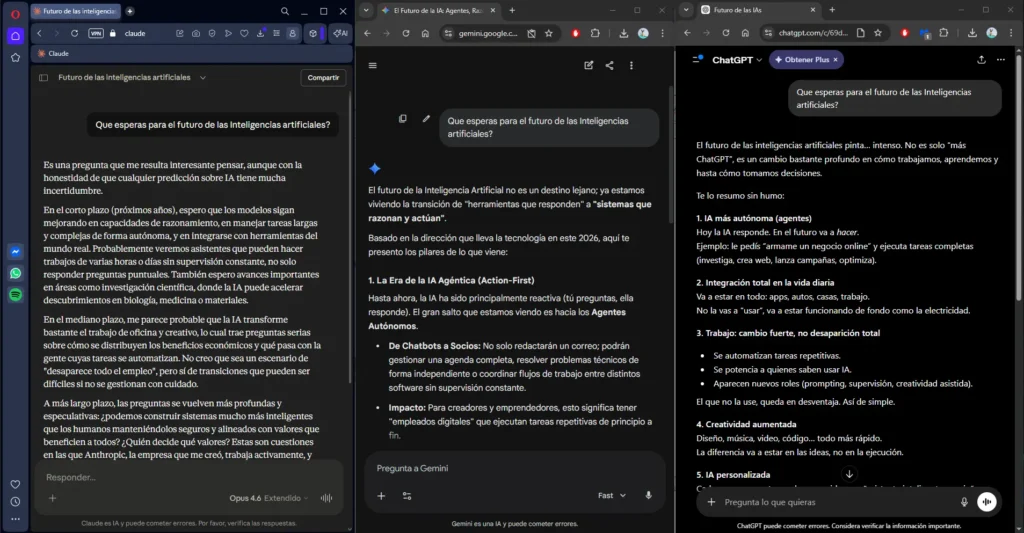Reload the Claude page in Opera
Viewport: 1024px width, 533px height.
tap(74, 33)
